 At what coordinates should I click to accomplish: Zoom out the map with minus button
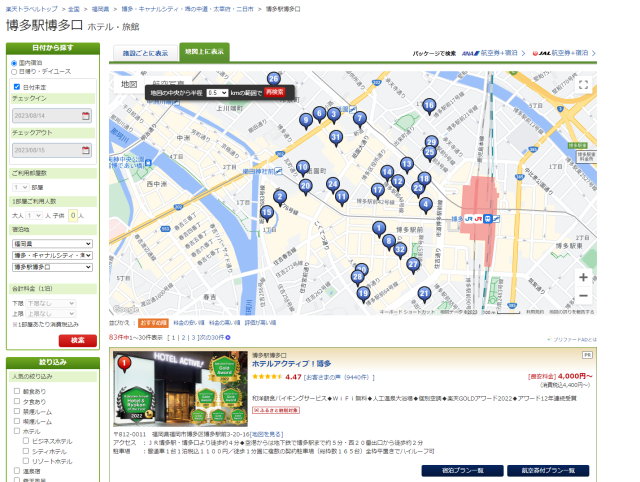[x=583, y=295]
